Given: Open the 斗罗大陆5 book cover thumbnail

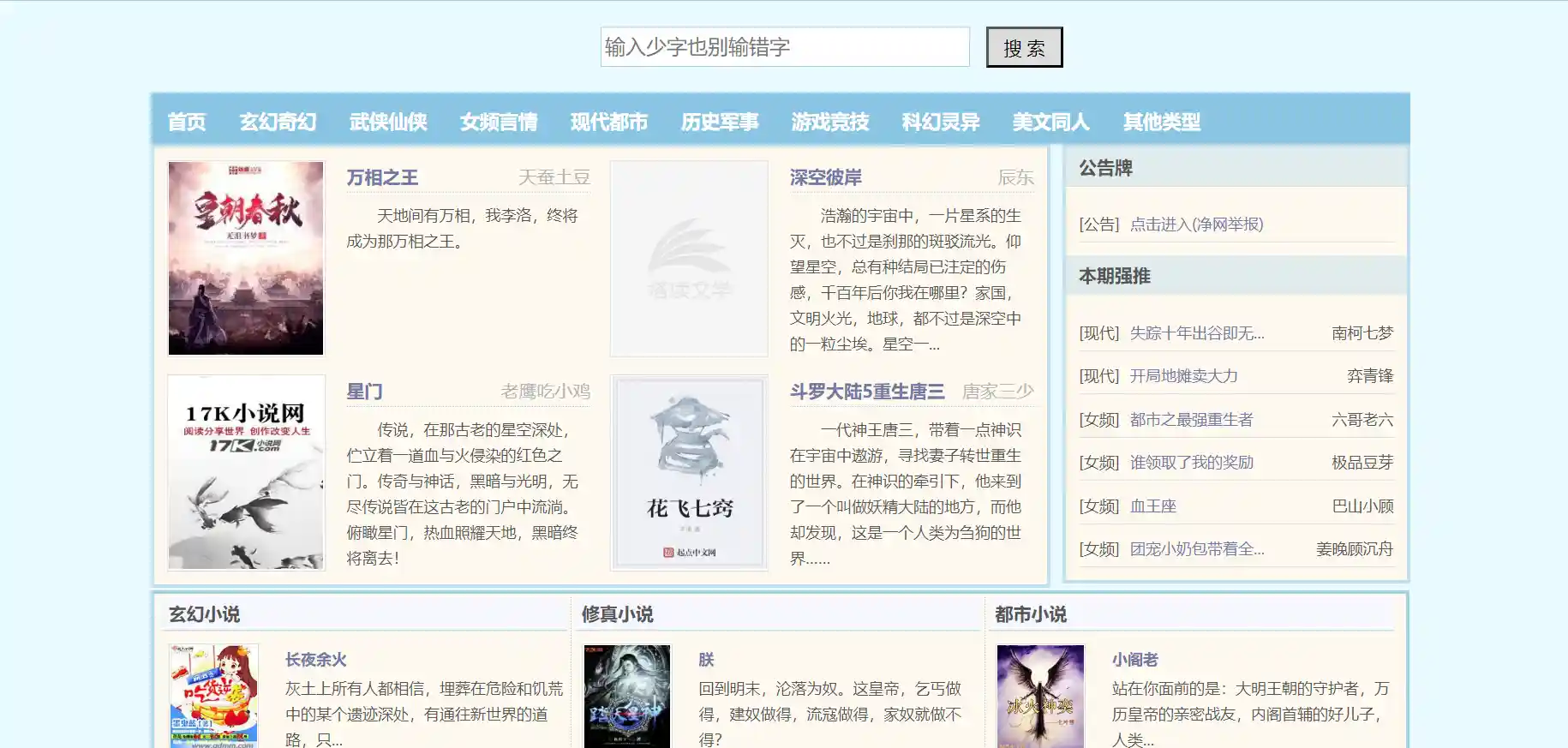Looking at the screenshot, I should pos(689,472).
